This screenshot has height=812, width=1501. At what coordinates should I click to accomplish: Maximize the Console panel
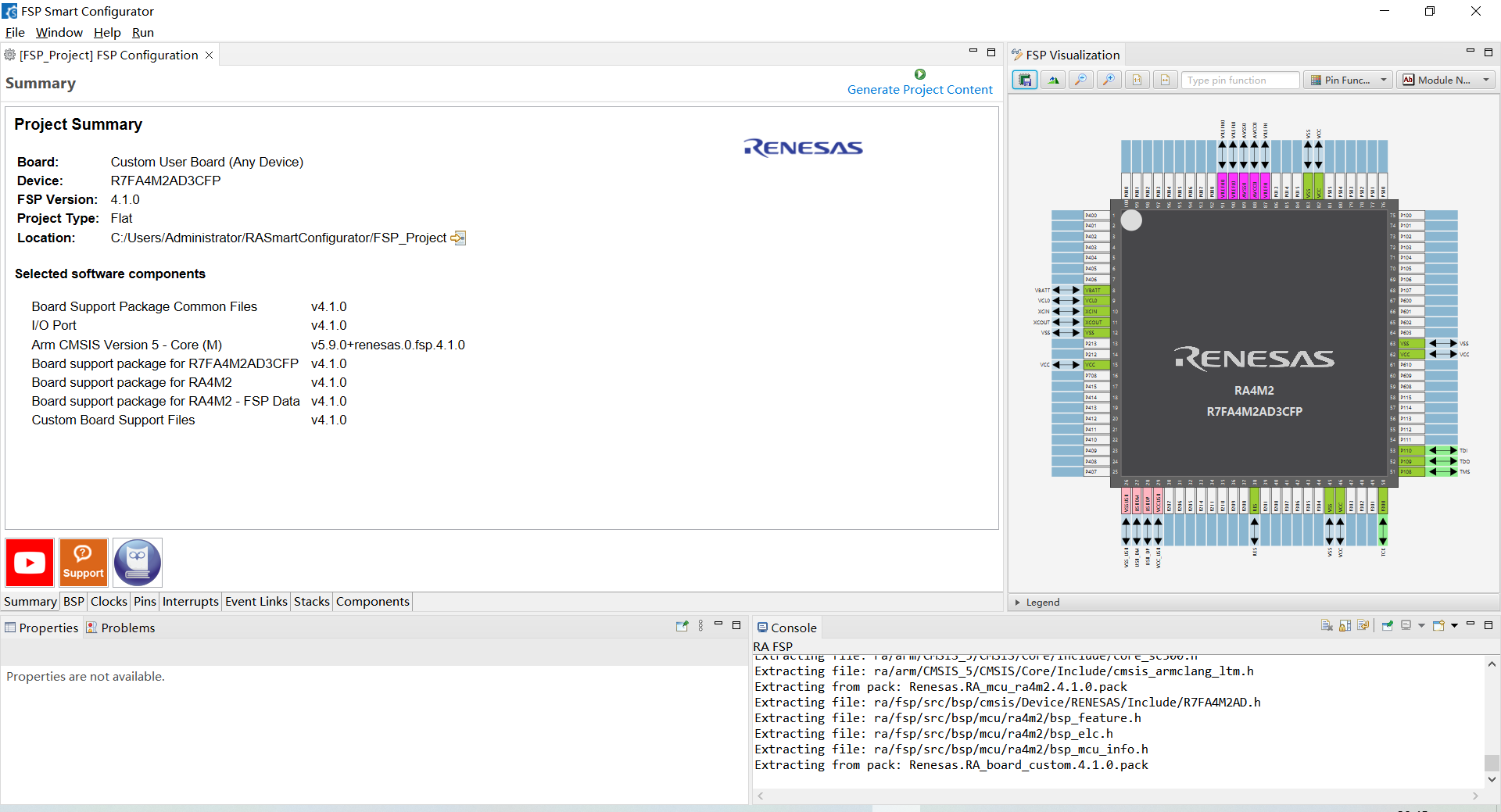pos(1488,625)
